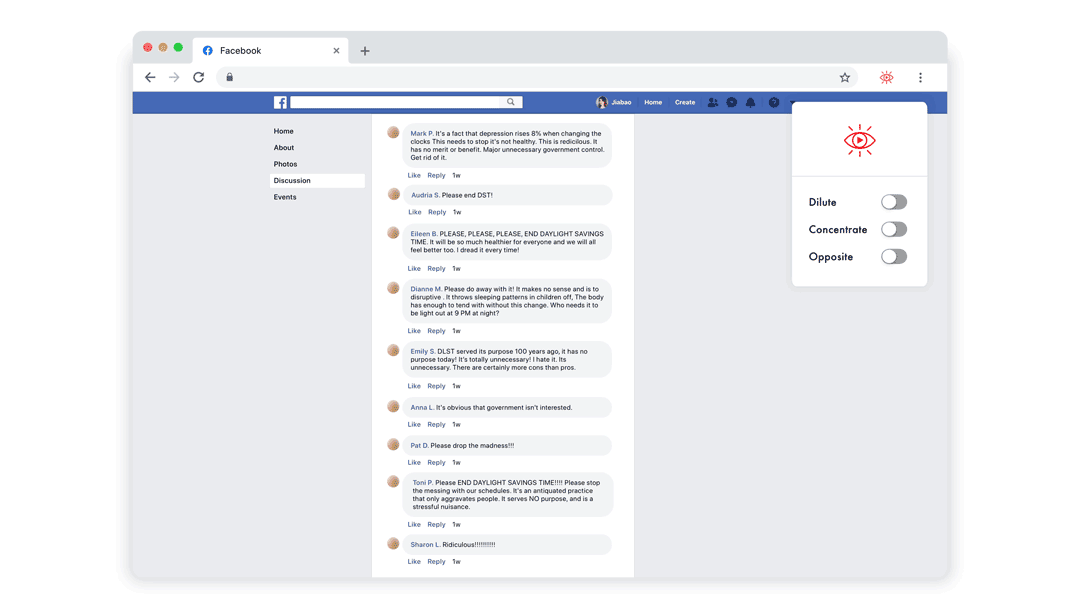
Task: Activate the Opposite toggle
Action: tap(893, 256)
